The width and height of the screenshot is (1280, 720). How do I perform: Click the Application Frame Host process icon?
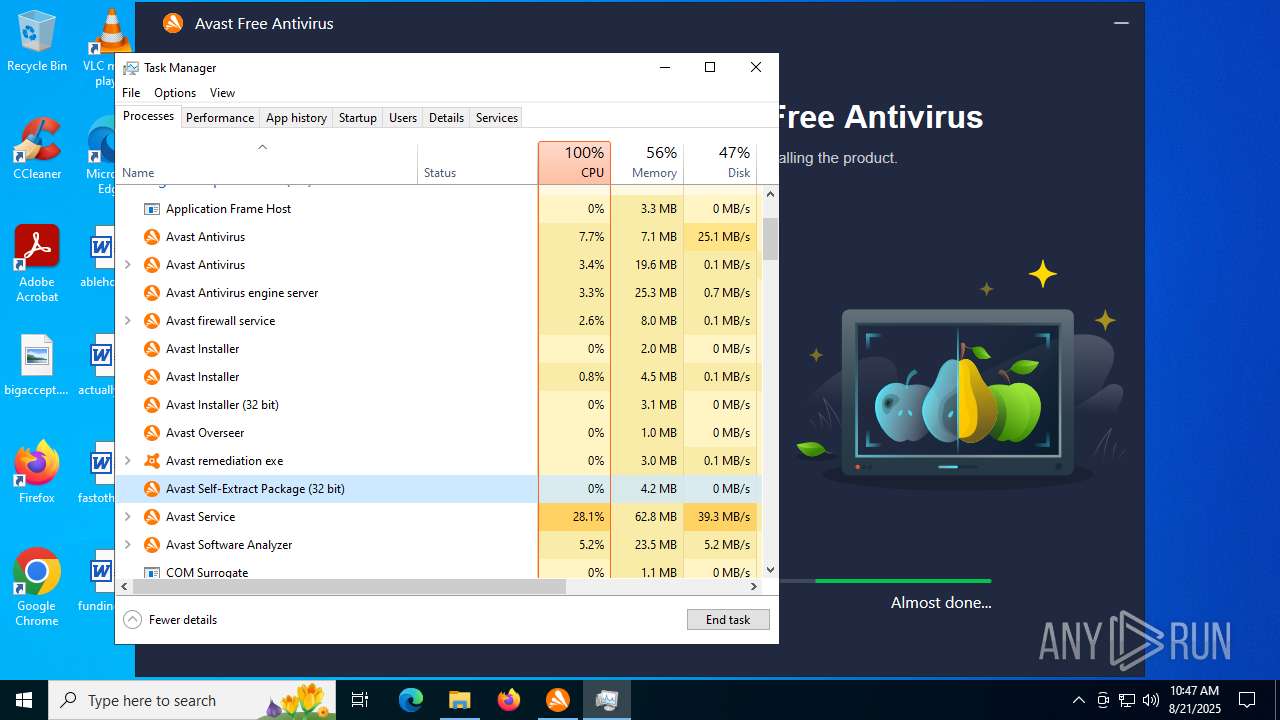tap(152, 209)
